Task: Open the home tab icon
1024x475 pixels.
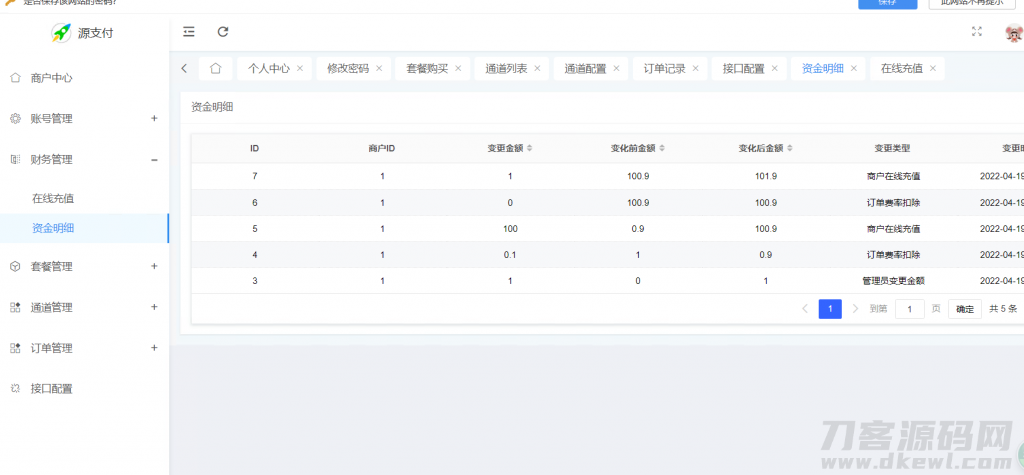Action: click(x=215, y=69)
